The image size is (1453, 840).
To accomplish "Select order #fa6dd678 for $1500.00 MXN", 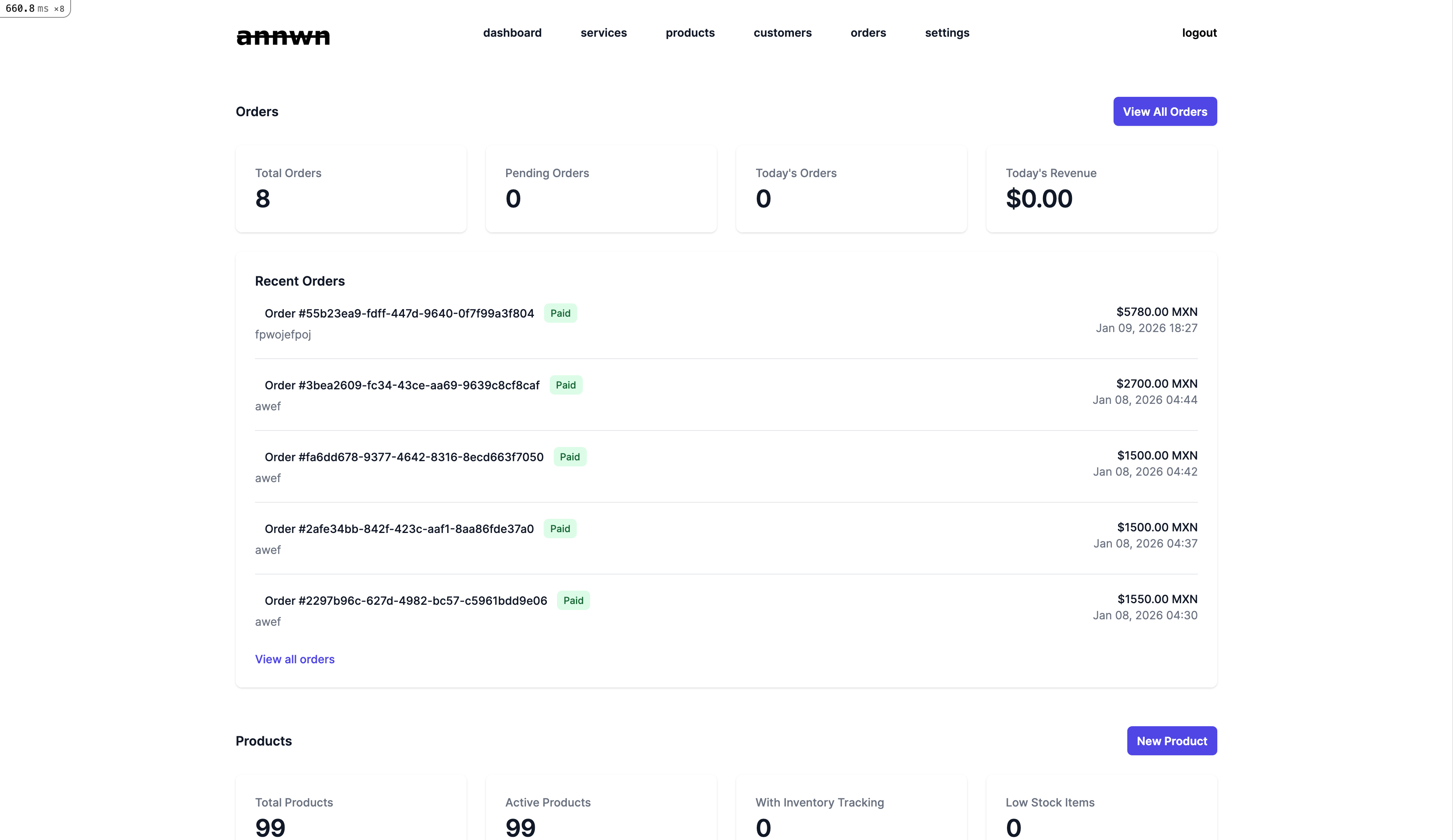I will tap(404, 457).
